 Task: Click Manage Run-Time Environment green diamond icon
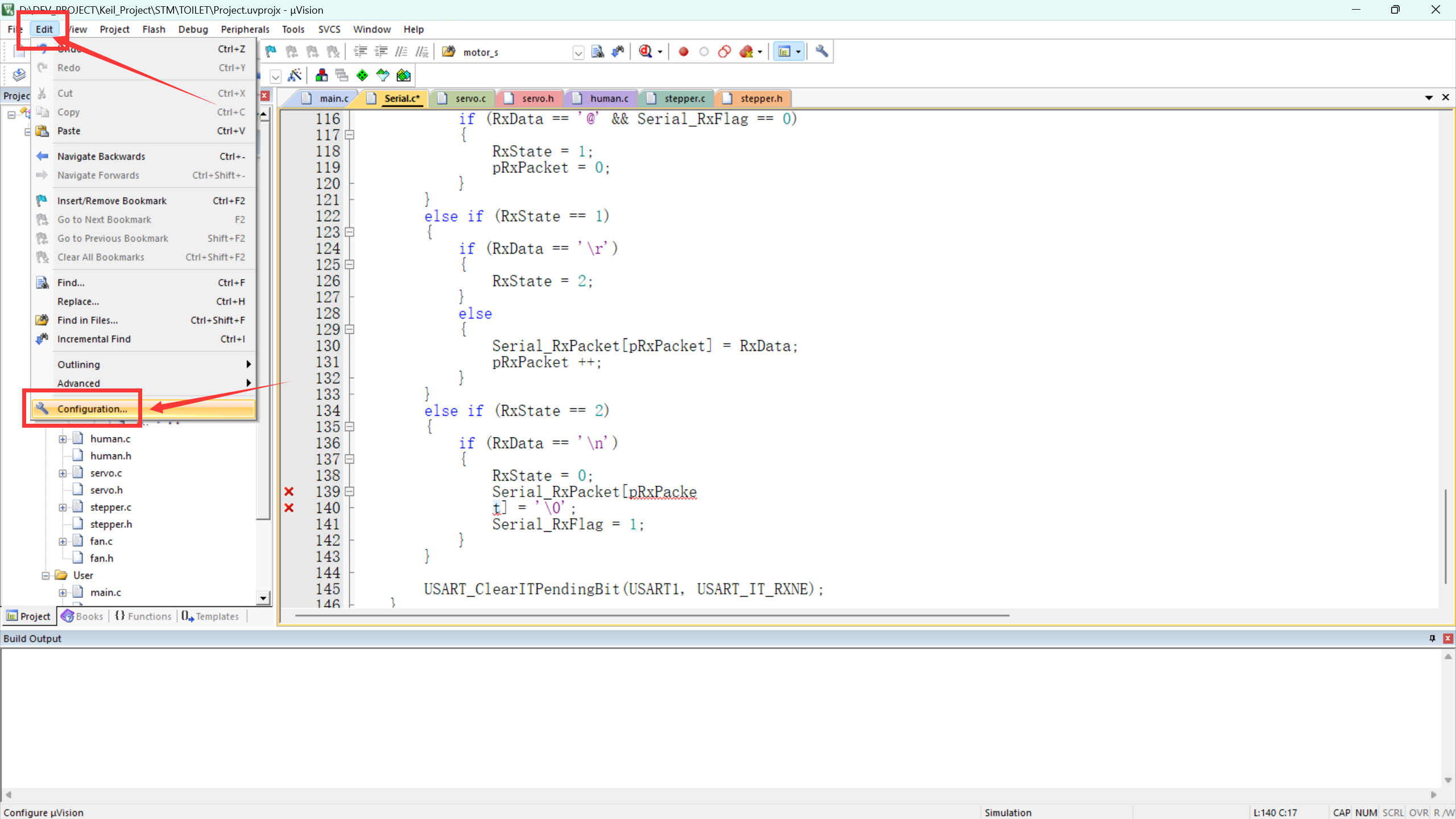[362, 76]
